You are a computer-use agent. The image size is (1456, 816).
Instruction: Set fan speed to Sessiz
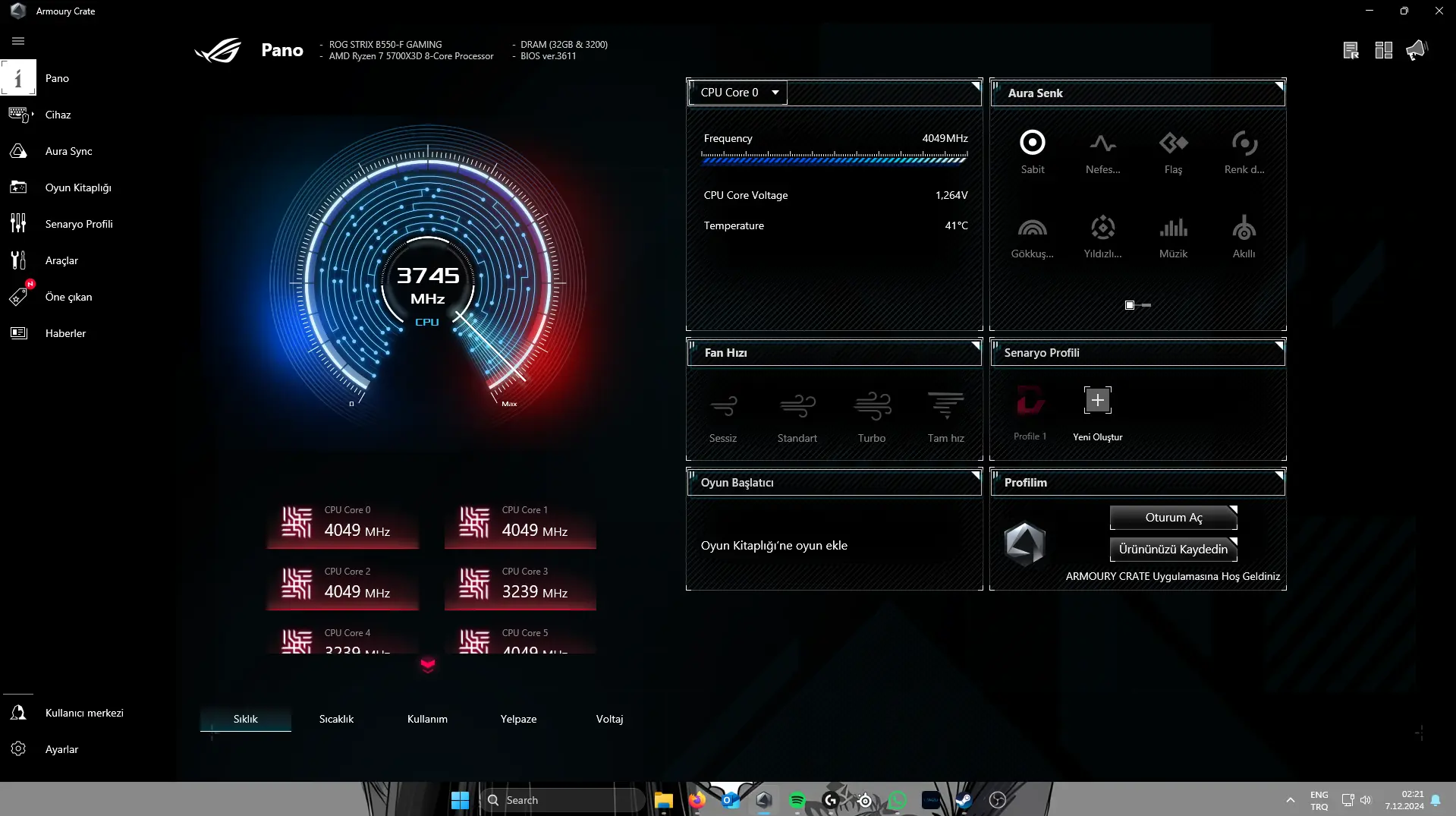tap(723, 417)
